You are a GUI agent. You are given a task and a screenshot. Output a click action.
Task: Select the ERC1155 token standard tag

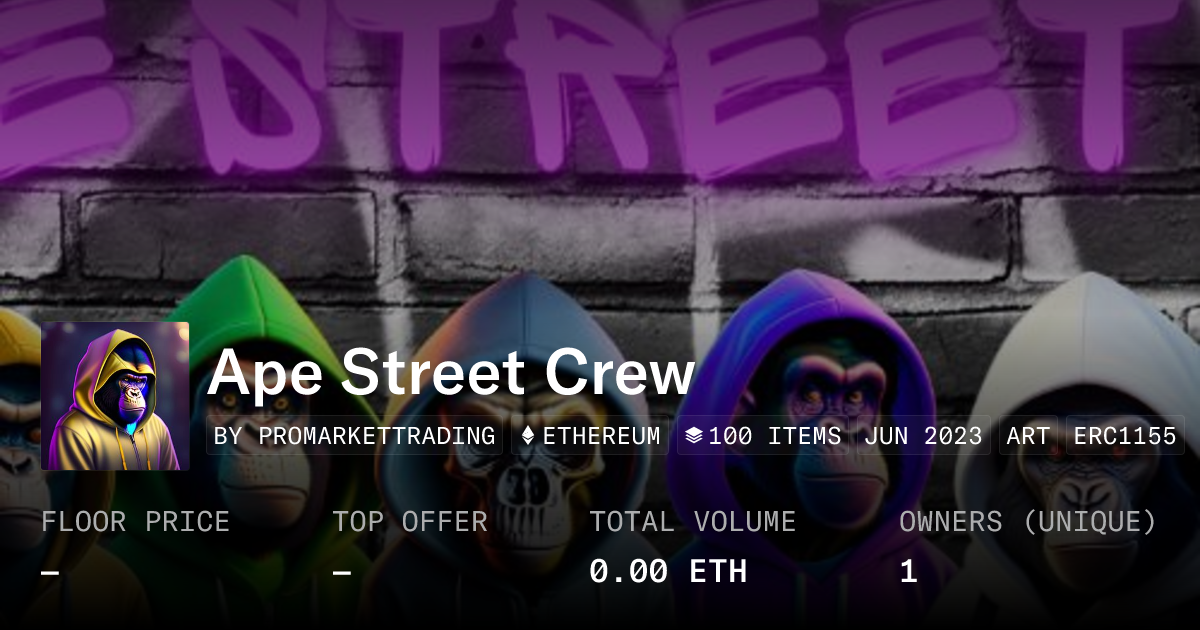[1125, 436]
